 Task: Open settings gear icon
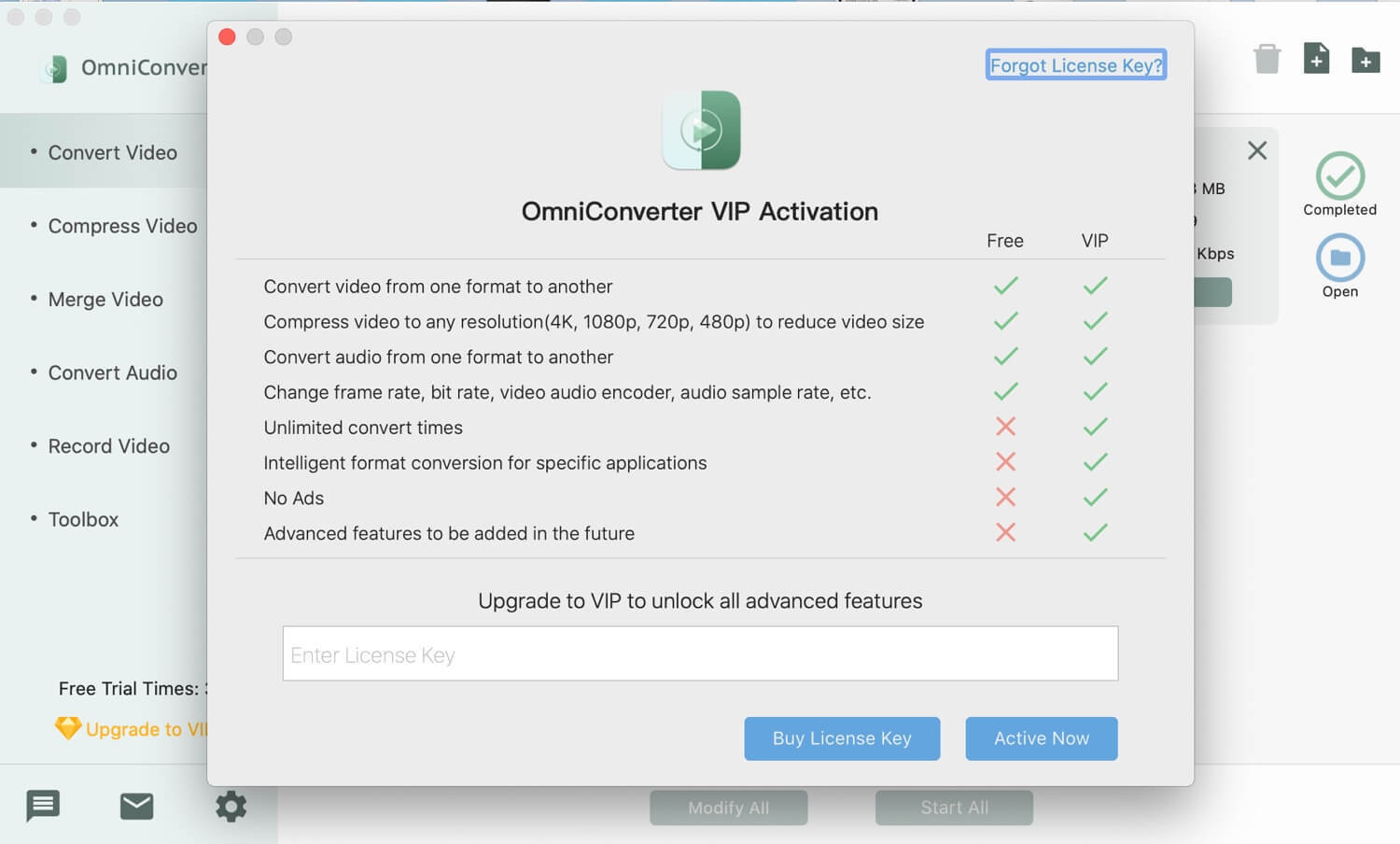231,806
